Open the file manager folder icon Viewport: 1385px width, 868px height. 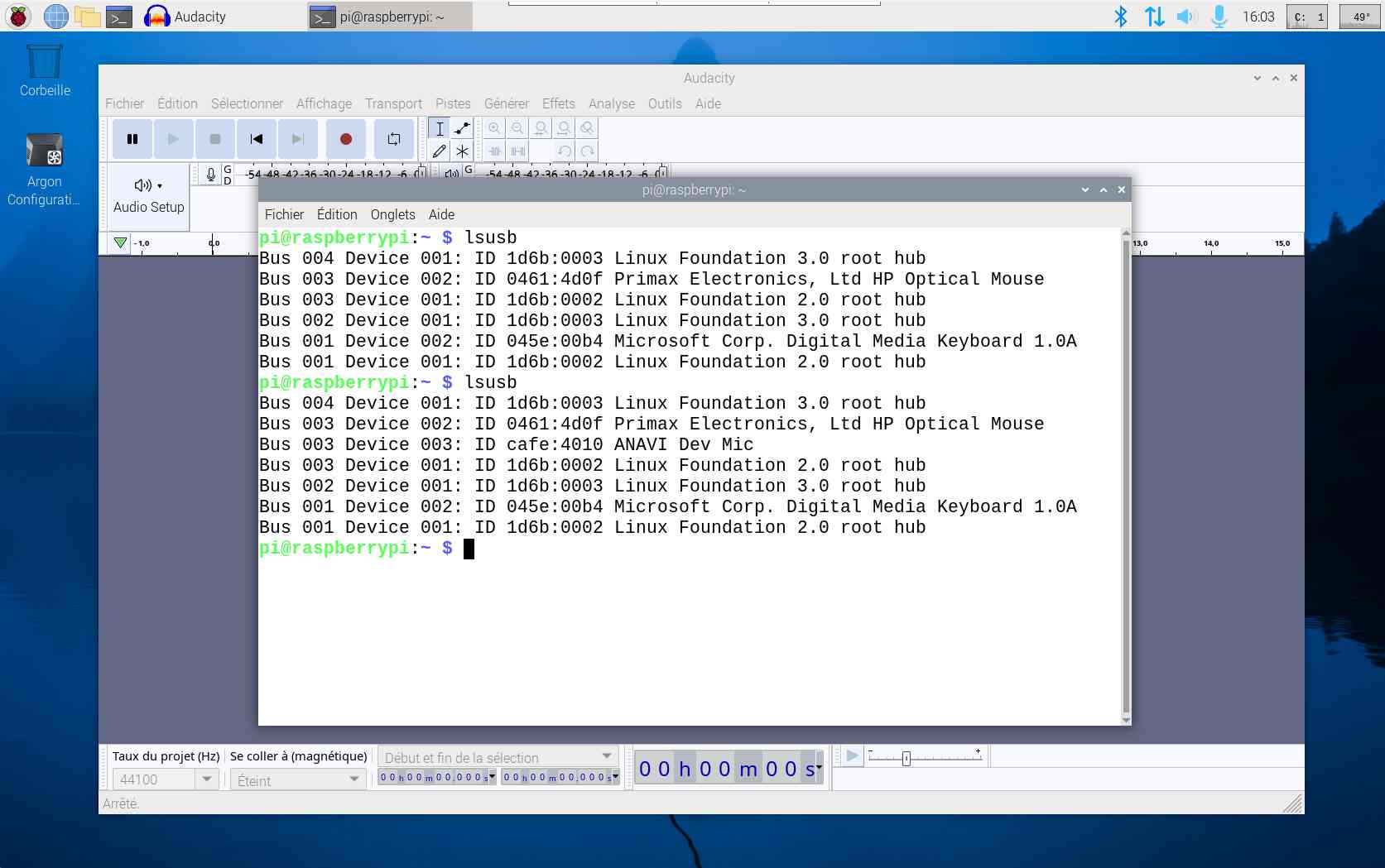click(87, 16)
